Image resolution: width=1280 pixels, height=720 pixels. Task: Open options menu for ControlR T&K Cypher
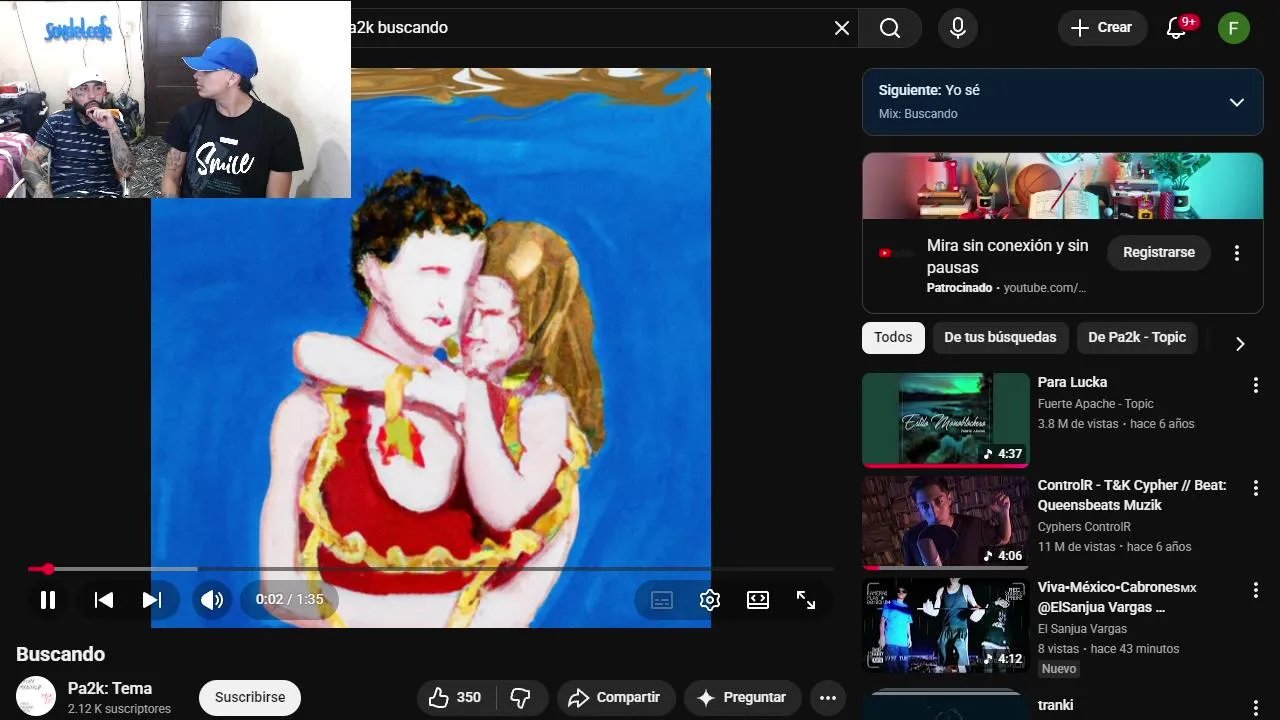[1256, 488]
